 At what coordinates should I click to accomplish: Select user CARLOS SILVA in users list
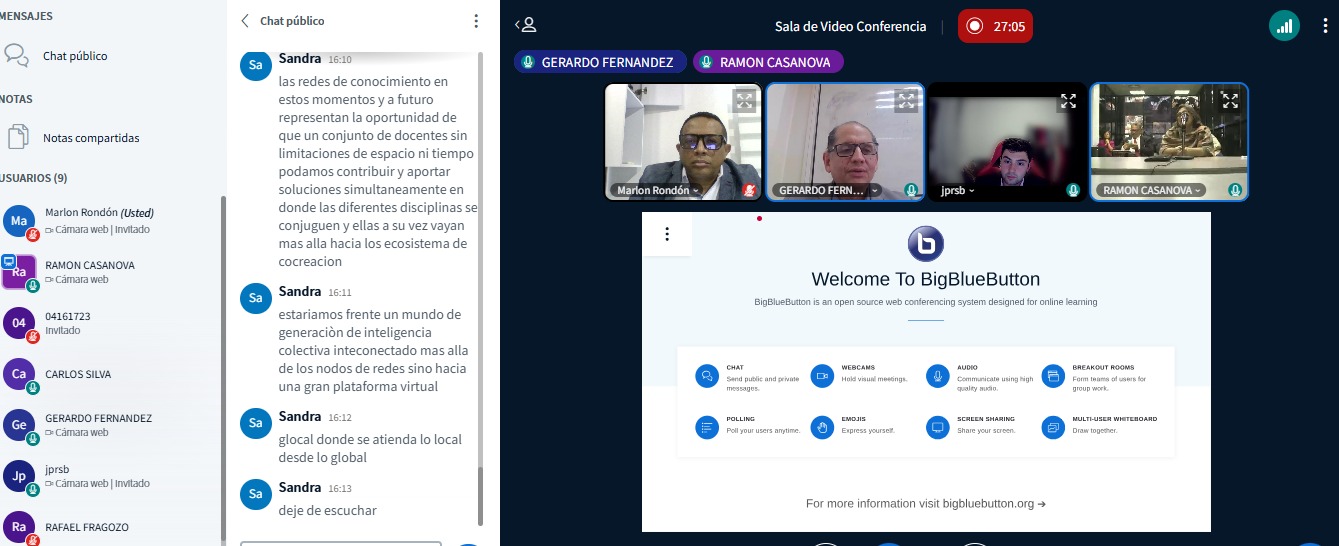(x=110, y=374)
